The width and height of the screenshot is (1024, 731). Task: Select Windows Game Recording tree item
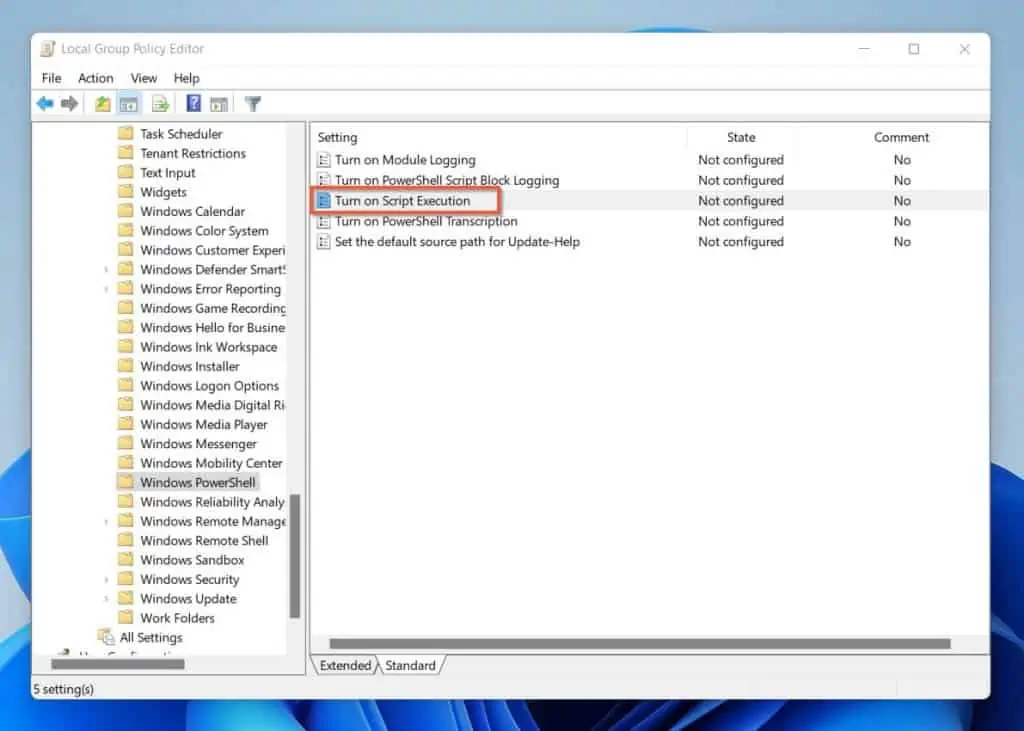click(213, 308)
